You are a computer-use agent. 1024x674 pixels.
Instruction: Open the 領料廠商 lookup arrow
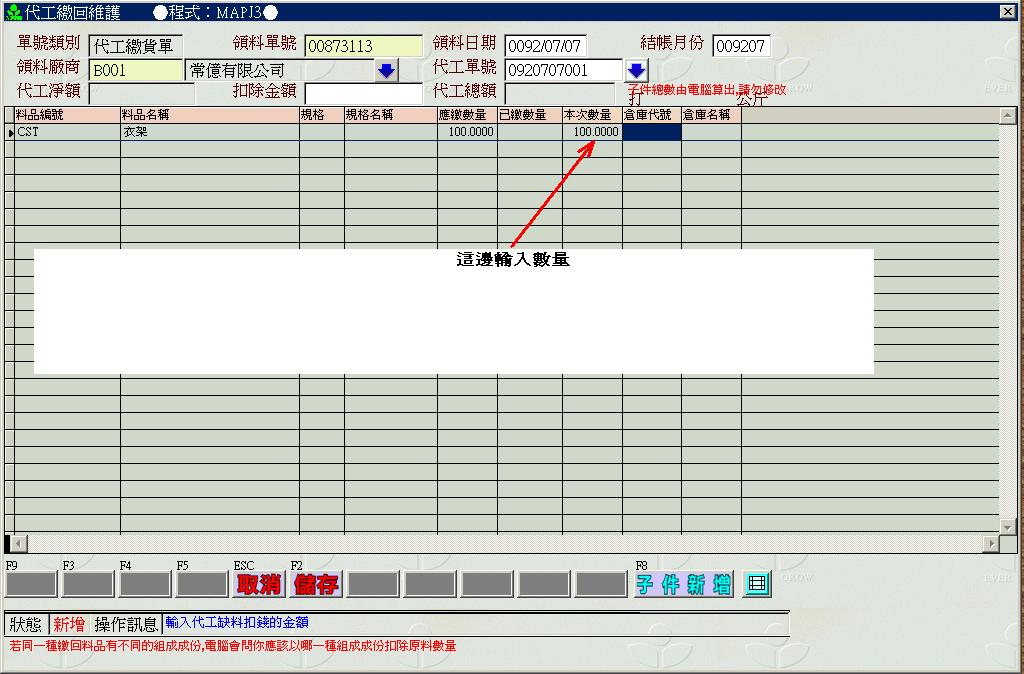[x=386, y=71]
